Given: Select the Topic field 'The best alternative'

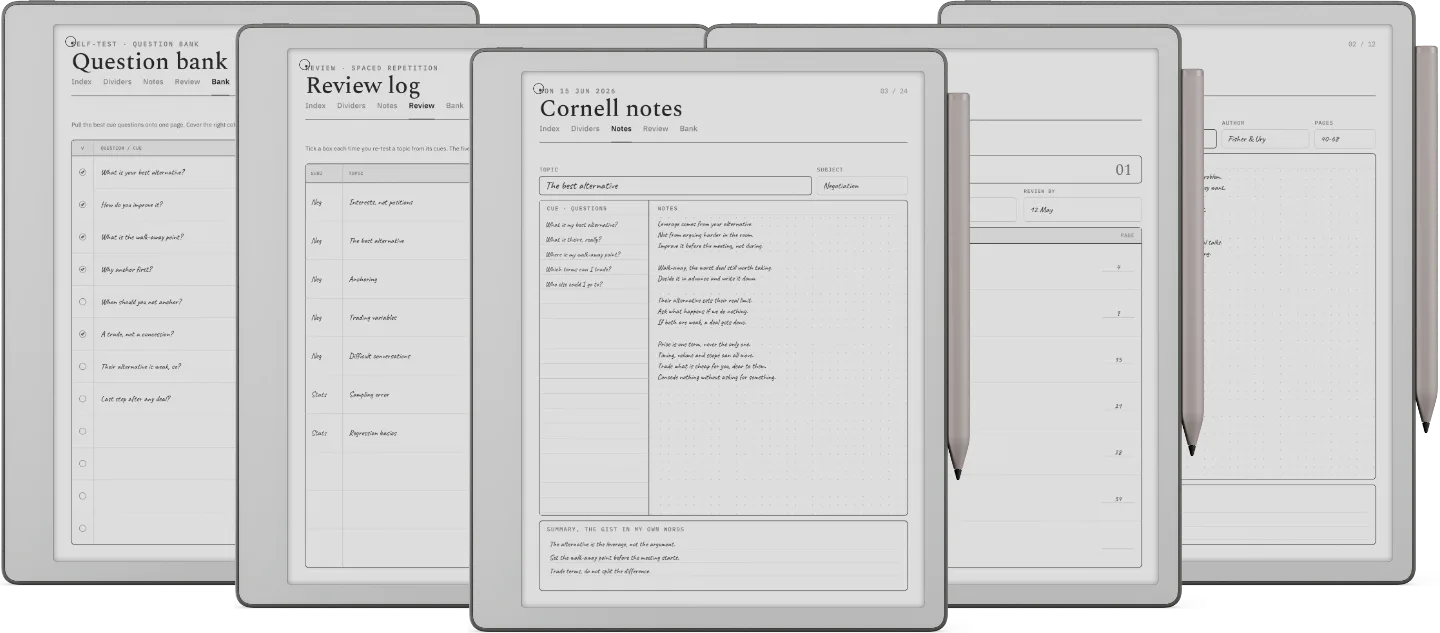Looking at the screenshot, I should pyautogui.click(x=675, y=186).
